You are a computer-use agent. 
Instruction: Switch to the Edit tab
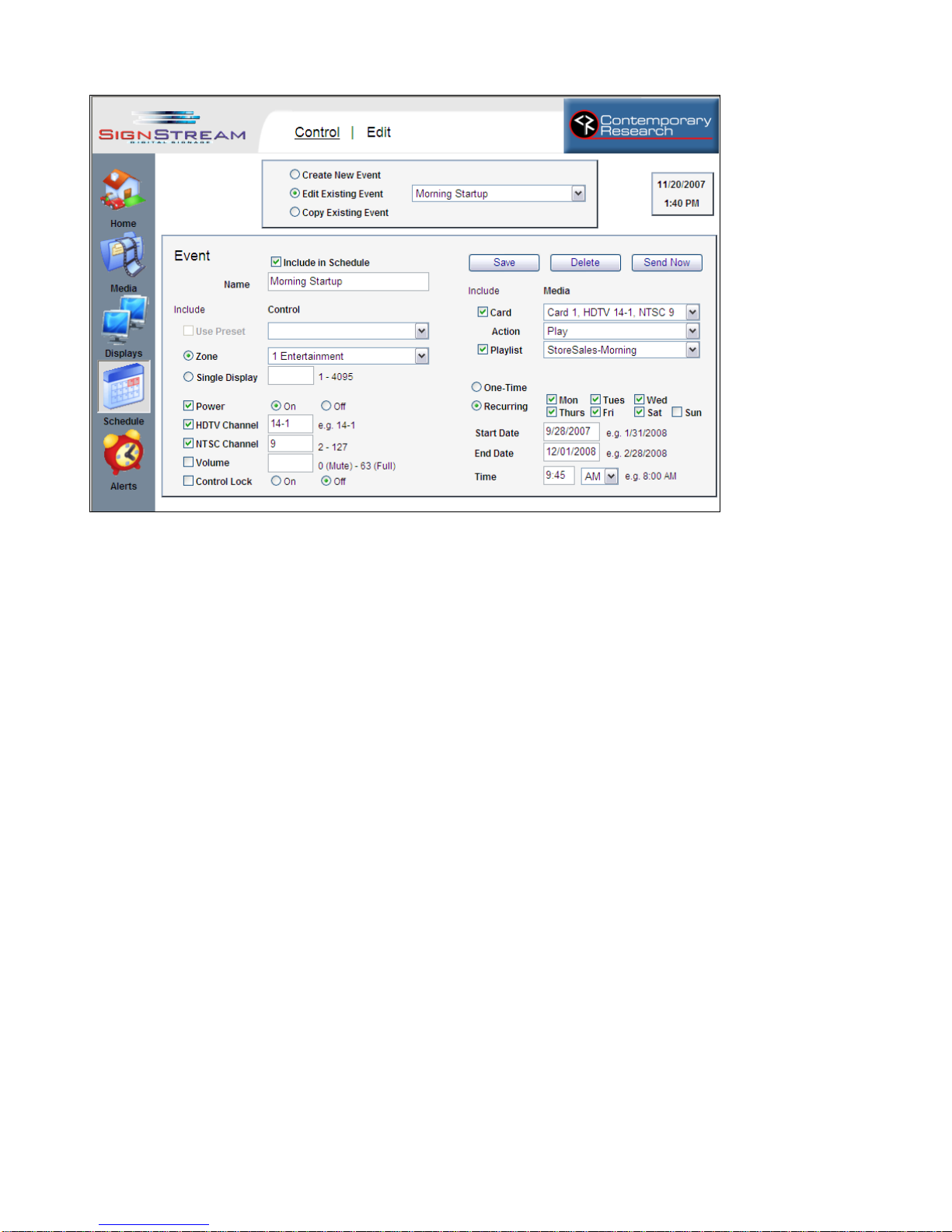378,132
